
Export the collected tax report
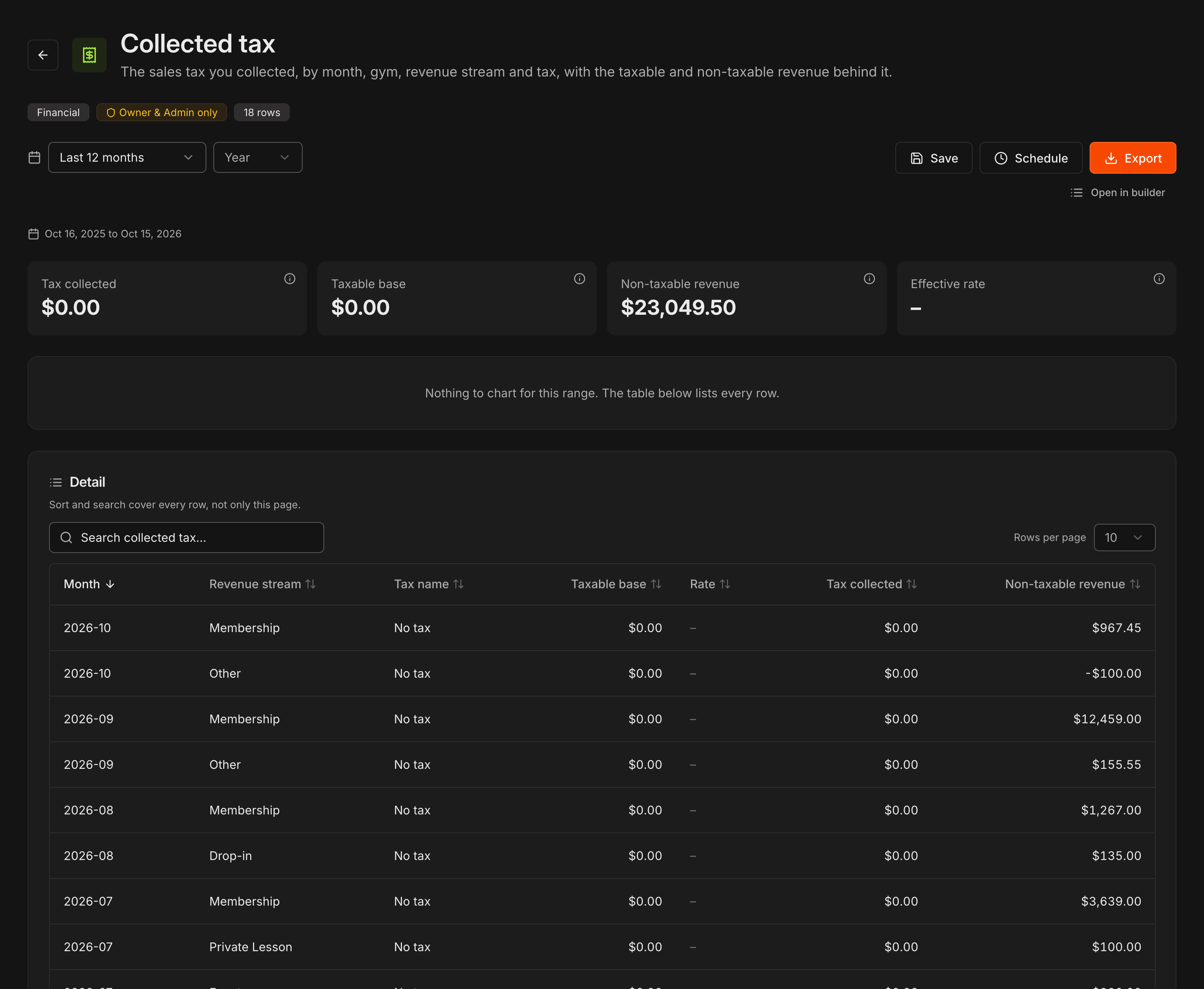pyautogui.click(x=1133, y=158)
